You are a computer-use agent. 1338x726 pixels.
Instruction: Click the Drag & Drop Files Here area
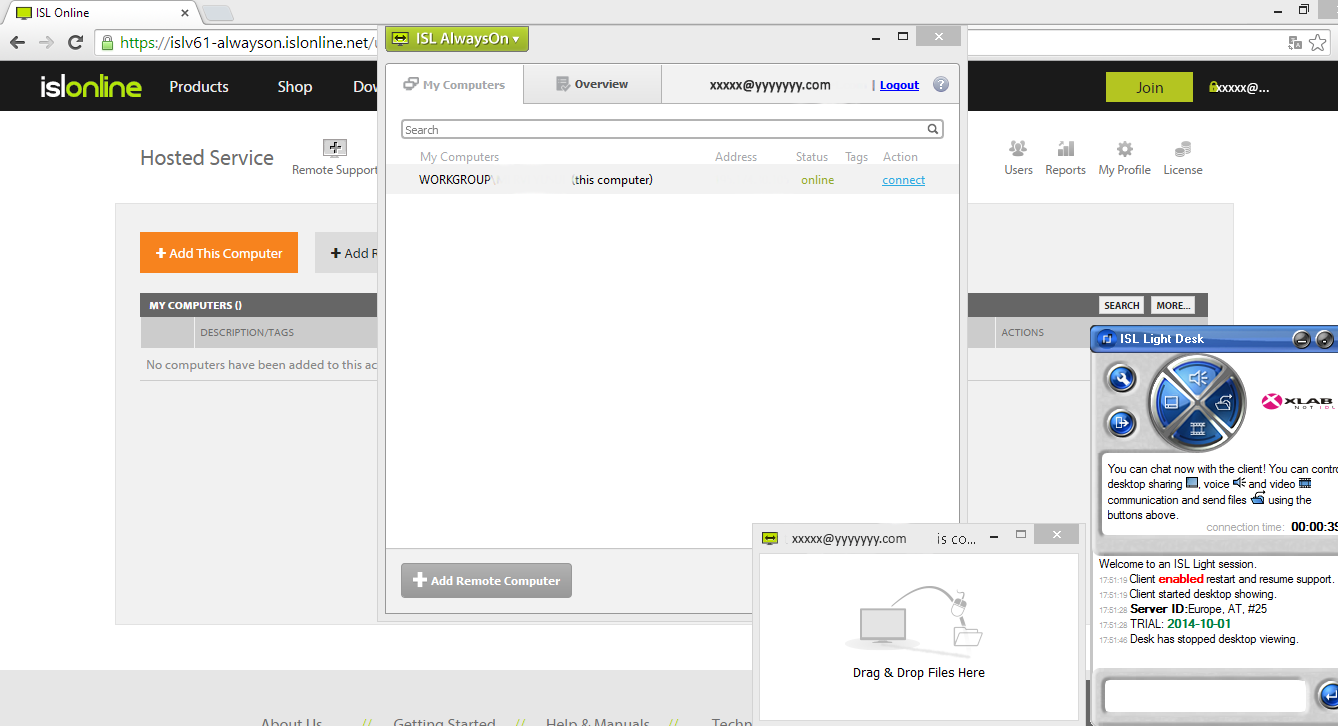(x=919, y=636)
